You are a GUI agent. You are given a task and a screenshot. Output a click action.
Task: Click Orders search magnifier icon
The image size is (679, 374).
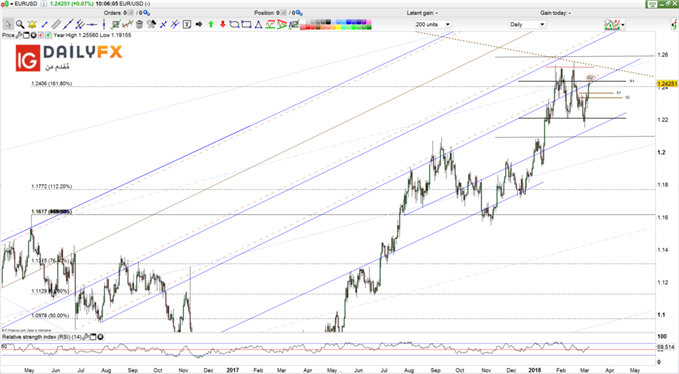(146, 13)
